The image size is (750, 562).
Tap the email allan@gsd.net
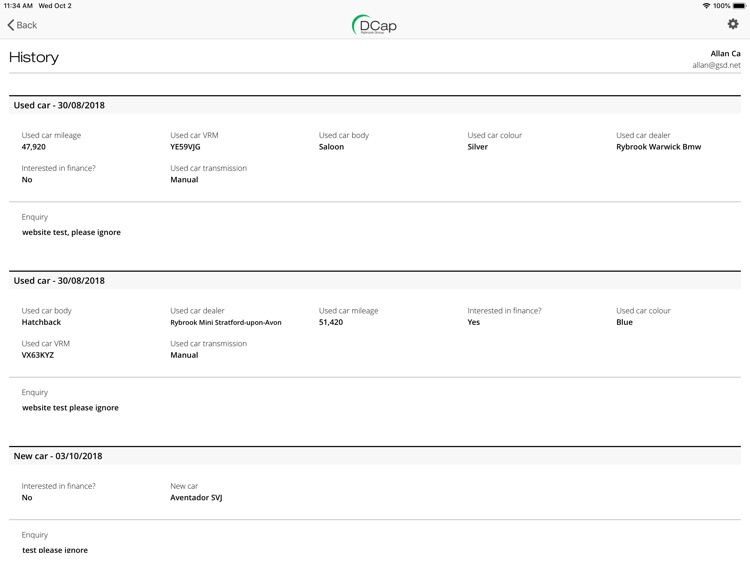click(716, 65)
